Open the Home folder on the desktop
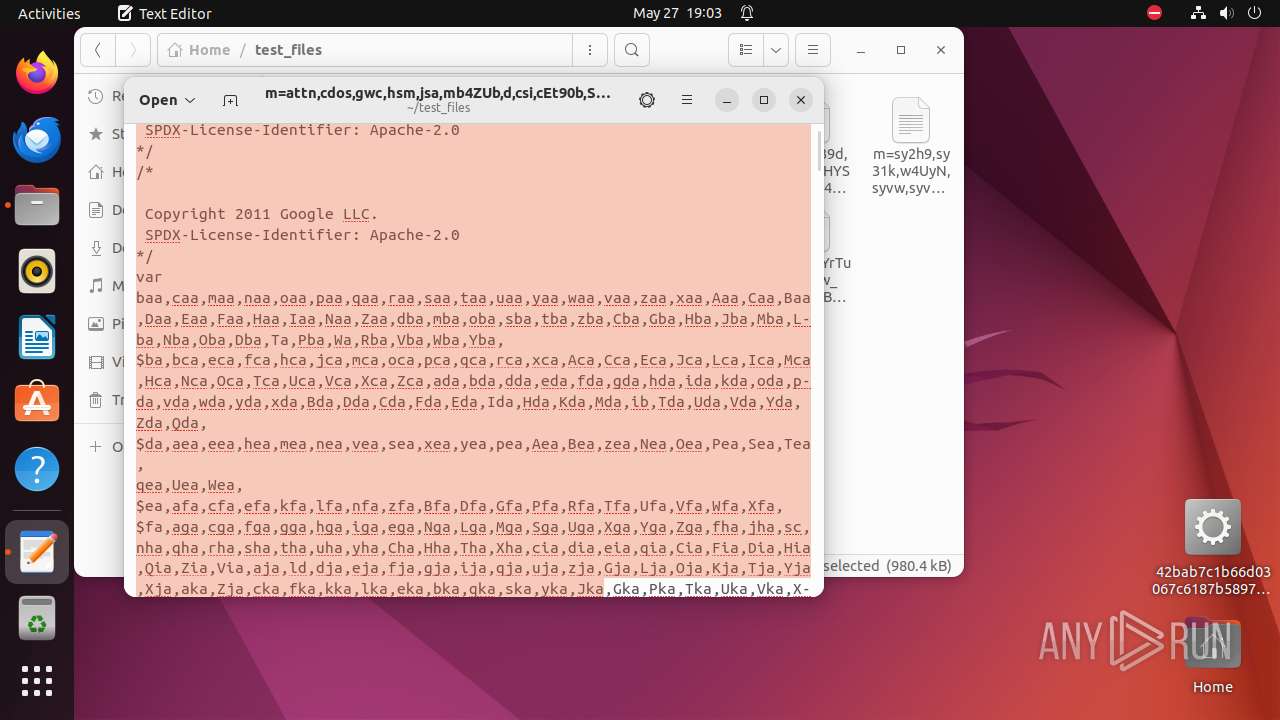This screenshot has width=1280, height=720. (x=1212, y=656)
